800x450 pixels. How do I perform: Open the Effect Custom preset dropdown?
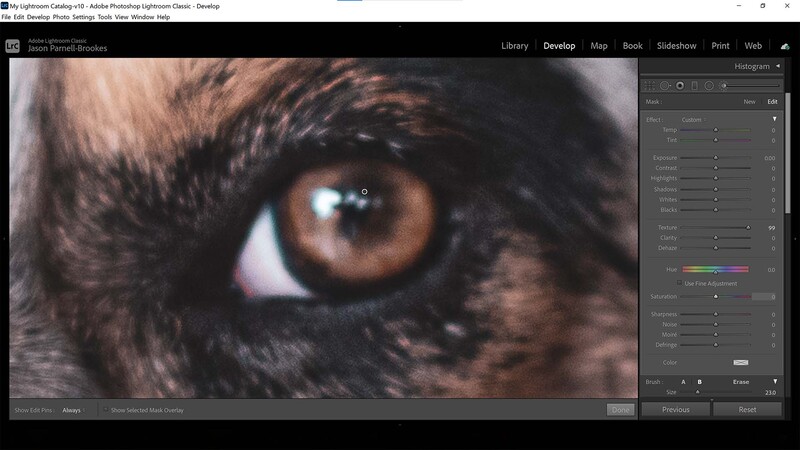(x=693, y=120)
